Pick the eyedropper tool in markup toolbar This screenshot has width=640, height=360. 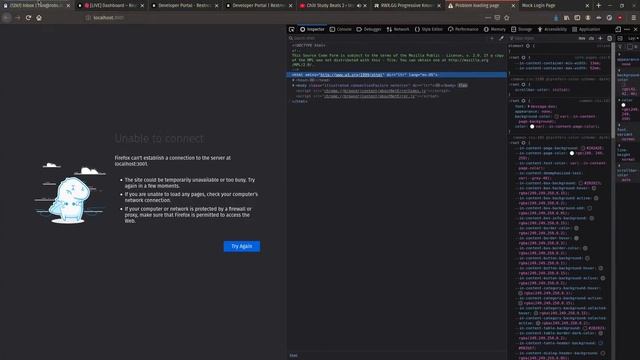[x=501, y=38]
